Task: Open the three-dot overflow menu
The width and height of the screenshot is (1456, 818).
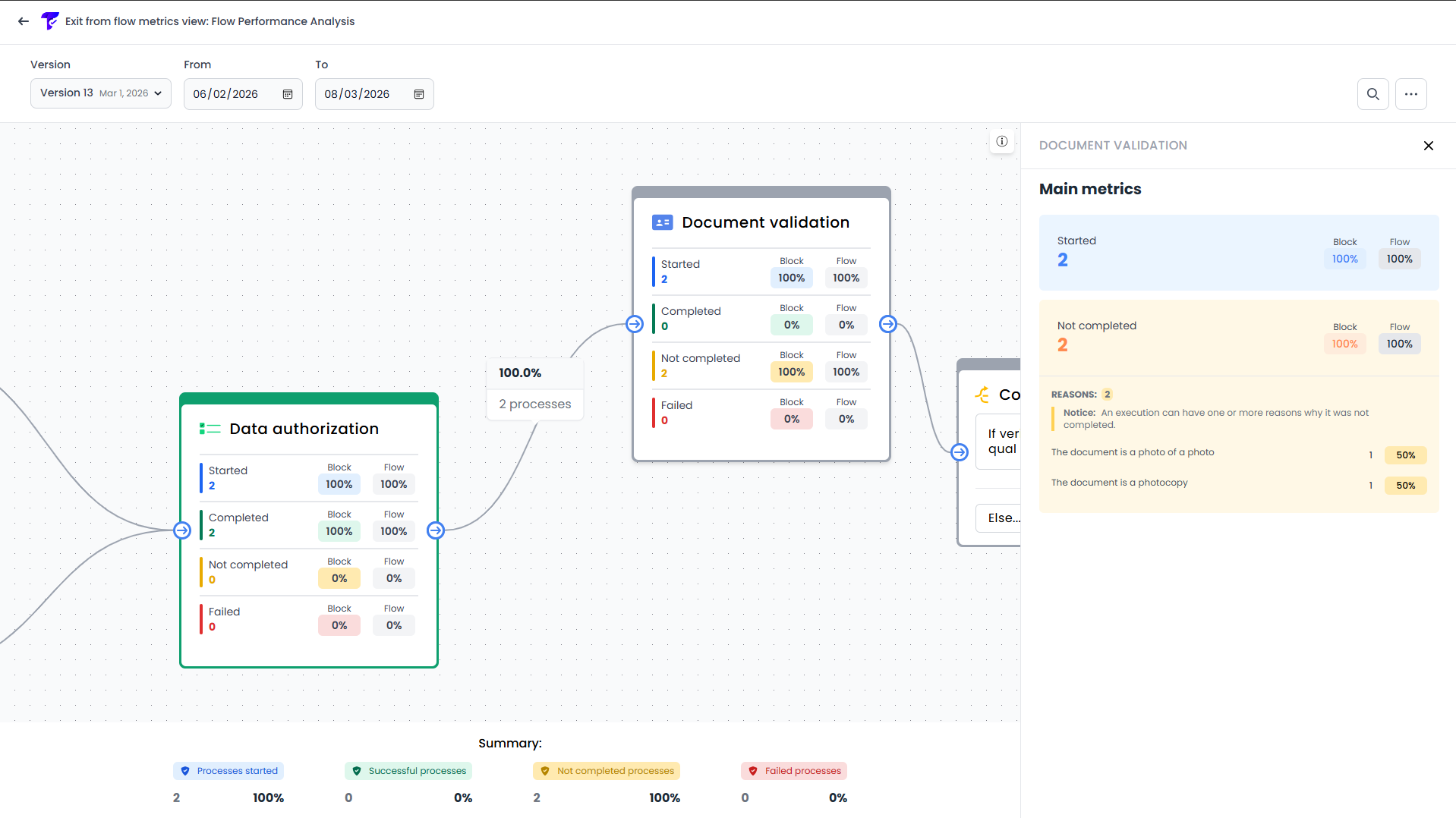Action: point(1411,94)
